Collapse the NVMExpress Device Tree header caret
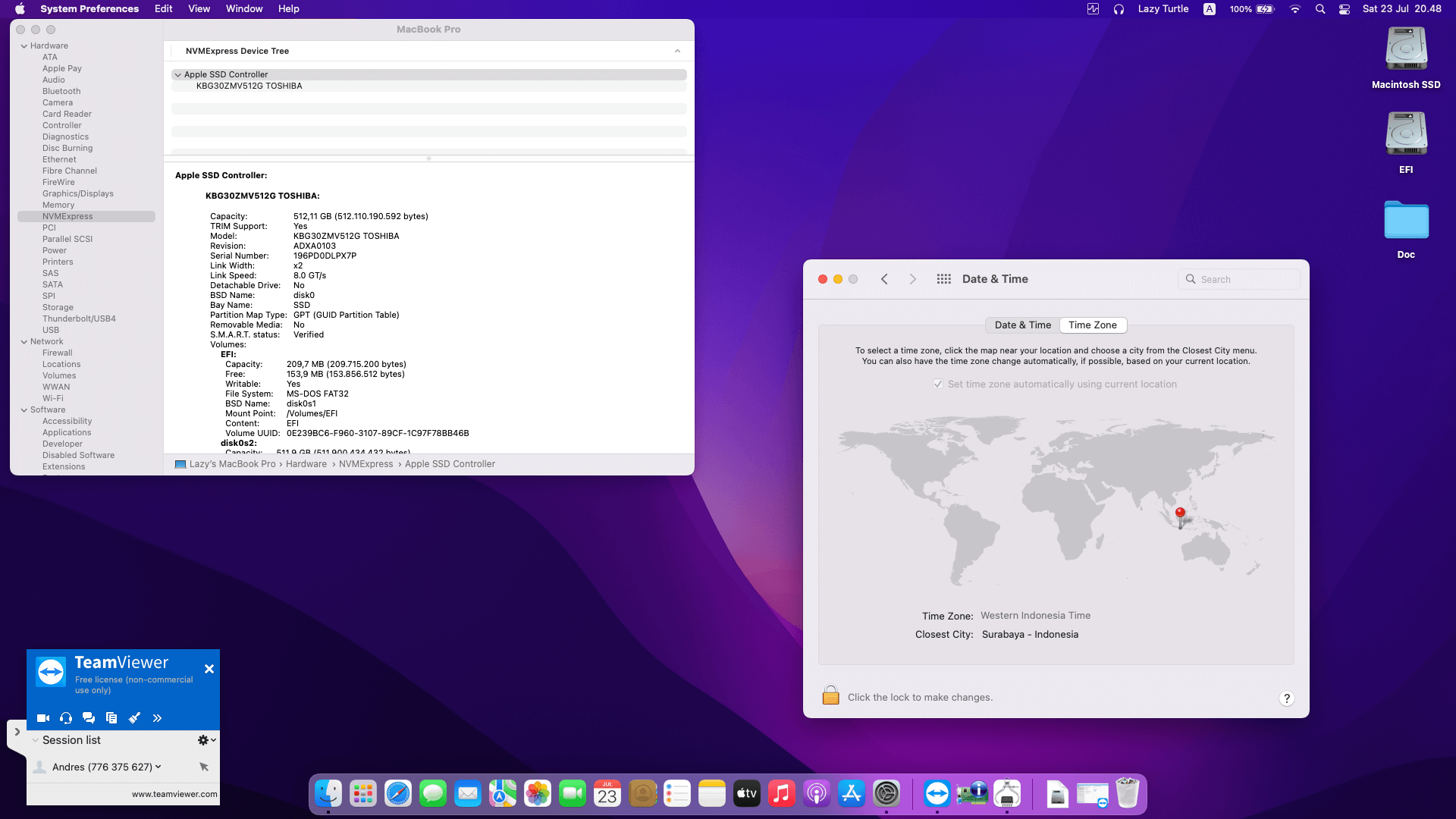 [x=677, y=51]
